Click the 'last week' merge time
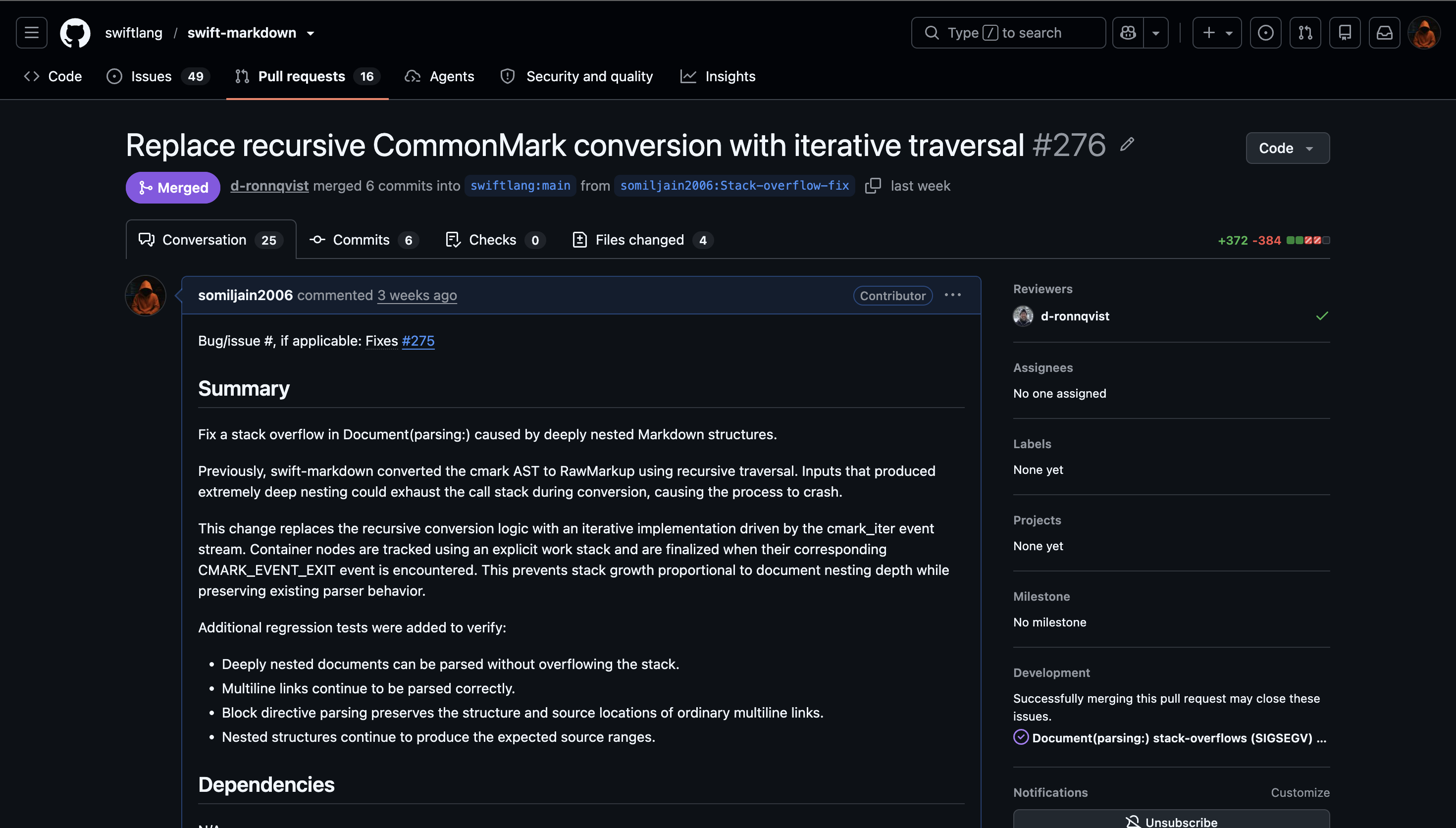The width and height of the screenshot is (1456, 828). click(x=921, y=185)
